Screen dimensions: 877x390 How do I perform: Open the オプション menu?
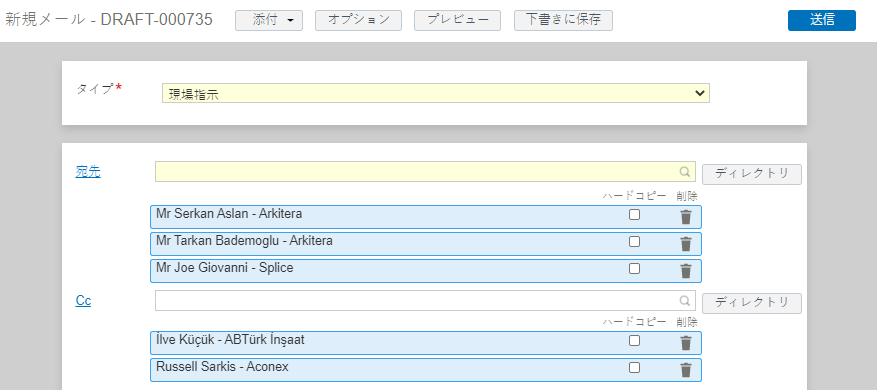pyautogui.click(x=359, y=20)
